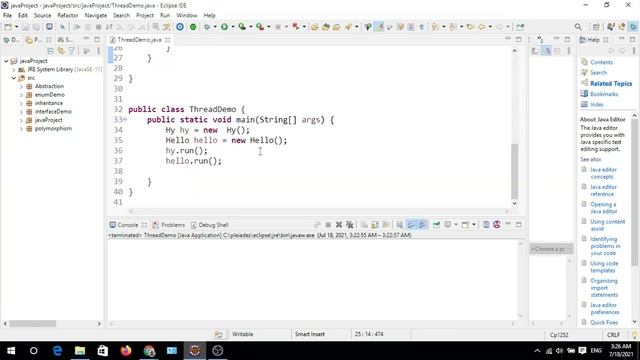
Task: Click the Coverage run icon
Action: point(242,27)
